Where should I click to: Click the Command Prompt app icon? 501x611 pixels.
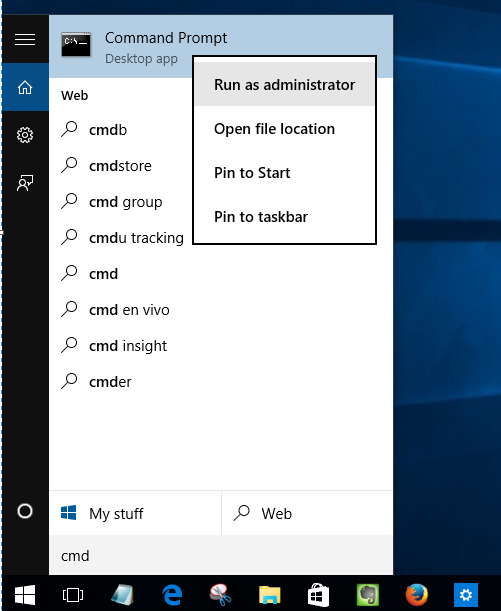click(x=76, y=45)
